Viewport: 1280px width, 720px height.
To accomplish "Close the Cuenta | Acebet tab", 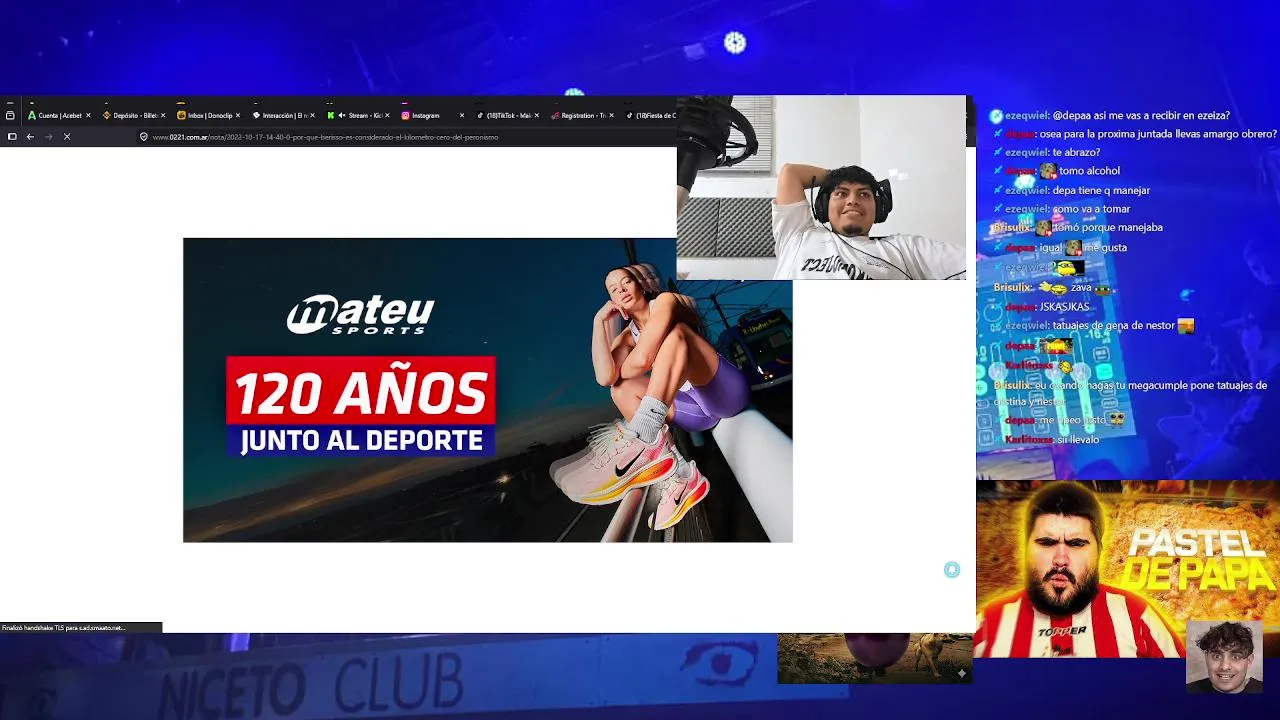I will 88,115.
